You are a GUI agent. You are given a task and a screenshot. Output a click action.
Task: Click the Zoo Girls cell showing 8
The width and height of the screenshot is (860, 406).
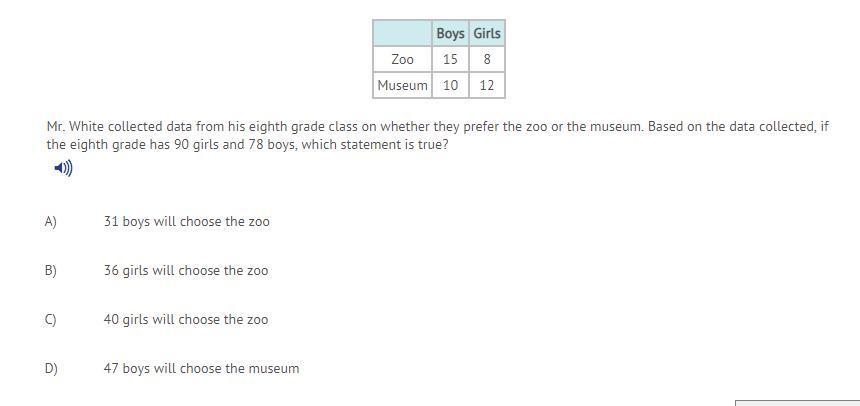(487, 59)
